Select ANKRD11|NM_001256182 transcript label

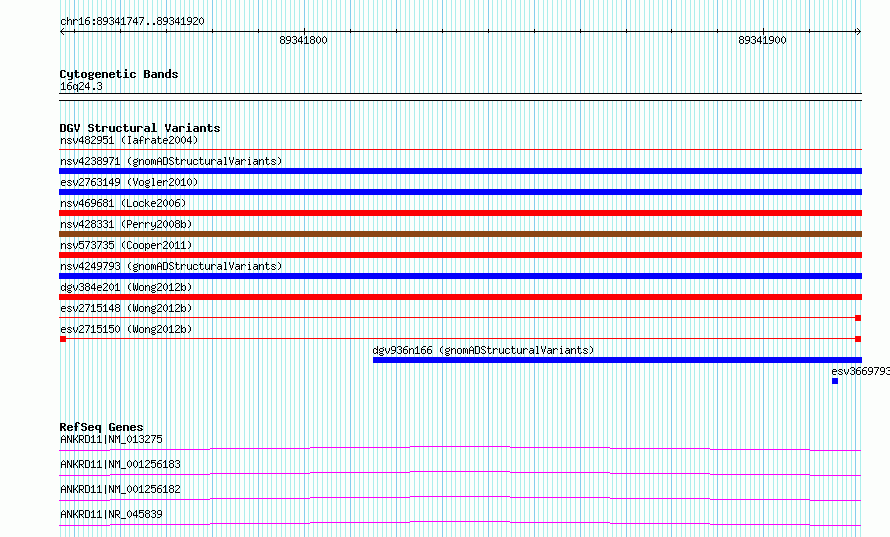[120, 489]
